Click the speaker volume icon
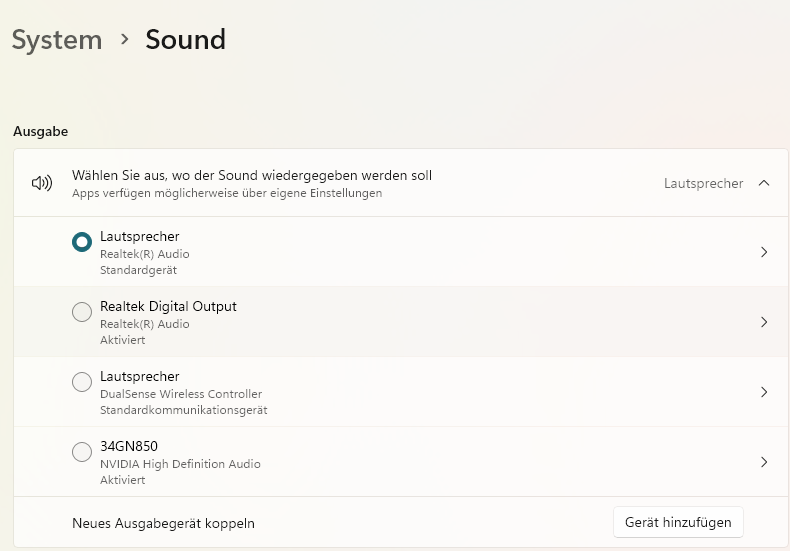The width and height of the screenshot is (790, 551). [x=42, y=183]
